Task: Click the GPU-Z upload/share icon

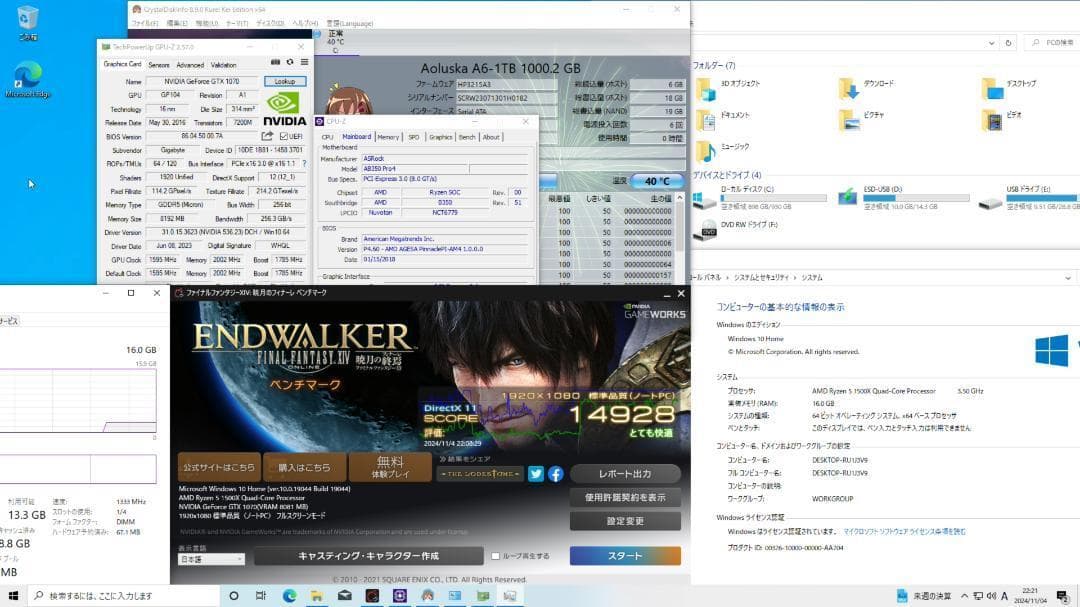Action: tap(268, 136)
